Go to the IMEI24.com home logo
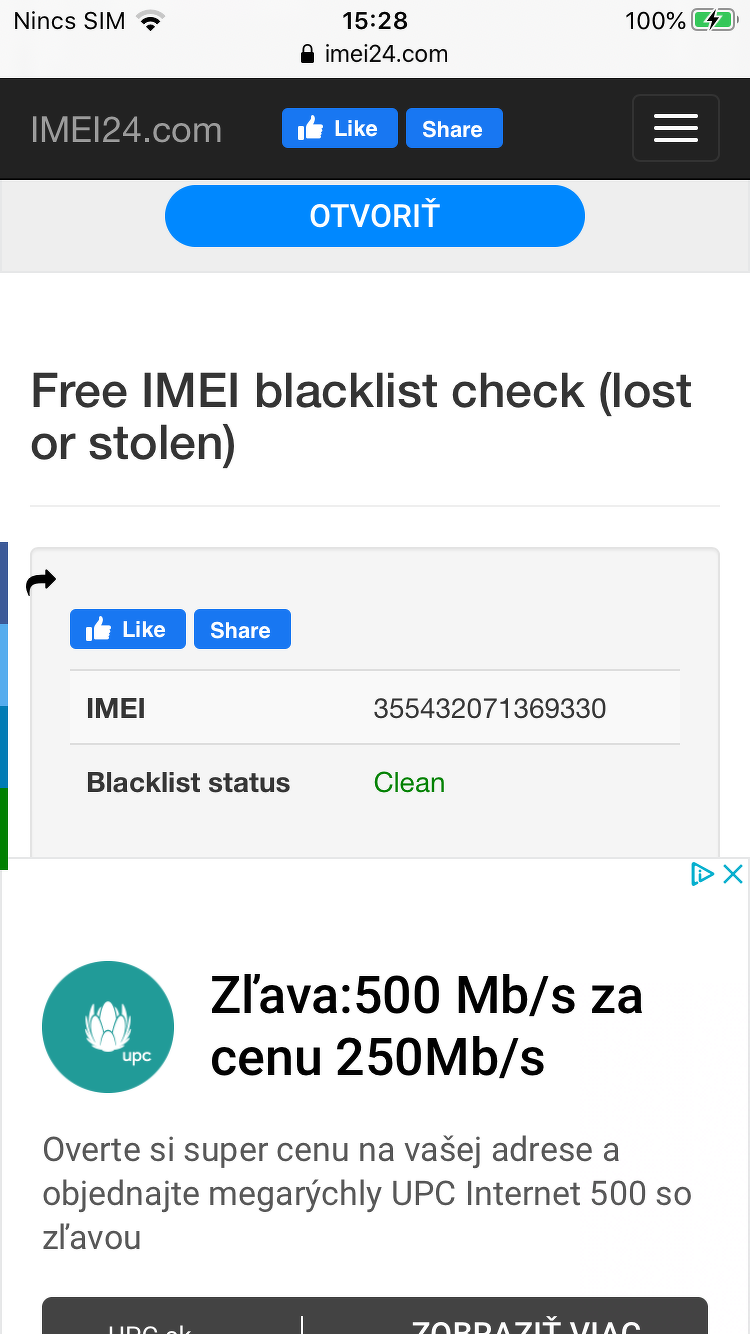 click(126, 130)
